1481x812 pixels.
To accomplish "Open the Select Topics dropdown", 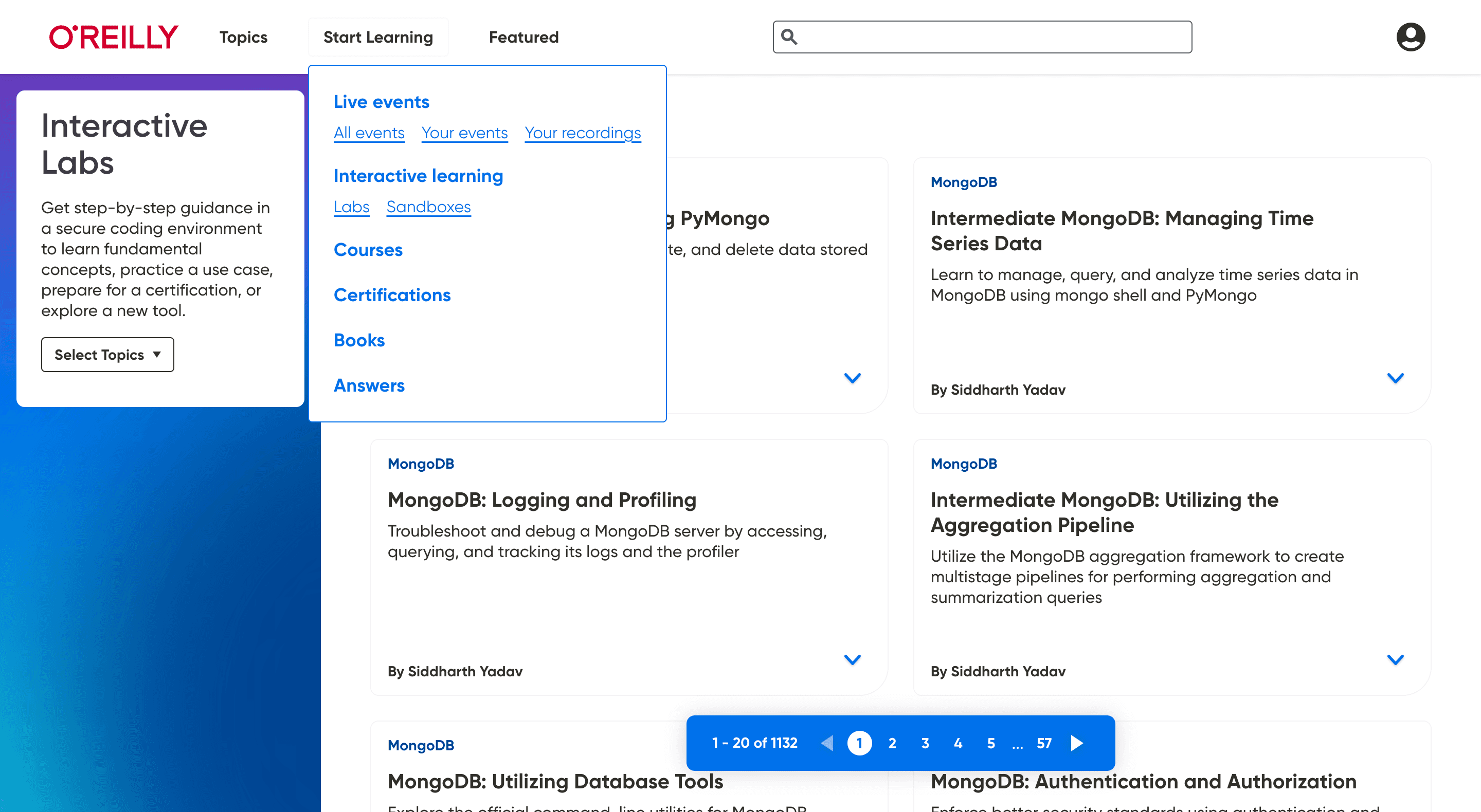I will (x=107, y=355).
